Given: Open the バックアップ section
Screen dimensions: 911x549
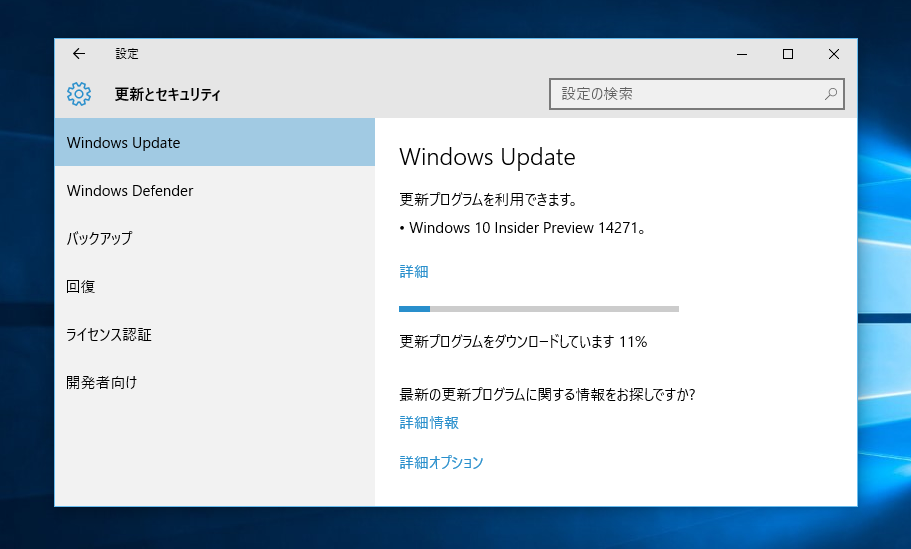Looking at the screenshot, I should coord(215,238).
